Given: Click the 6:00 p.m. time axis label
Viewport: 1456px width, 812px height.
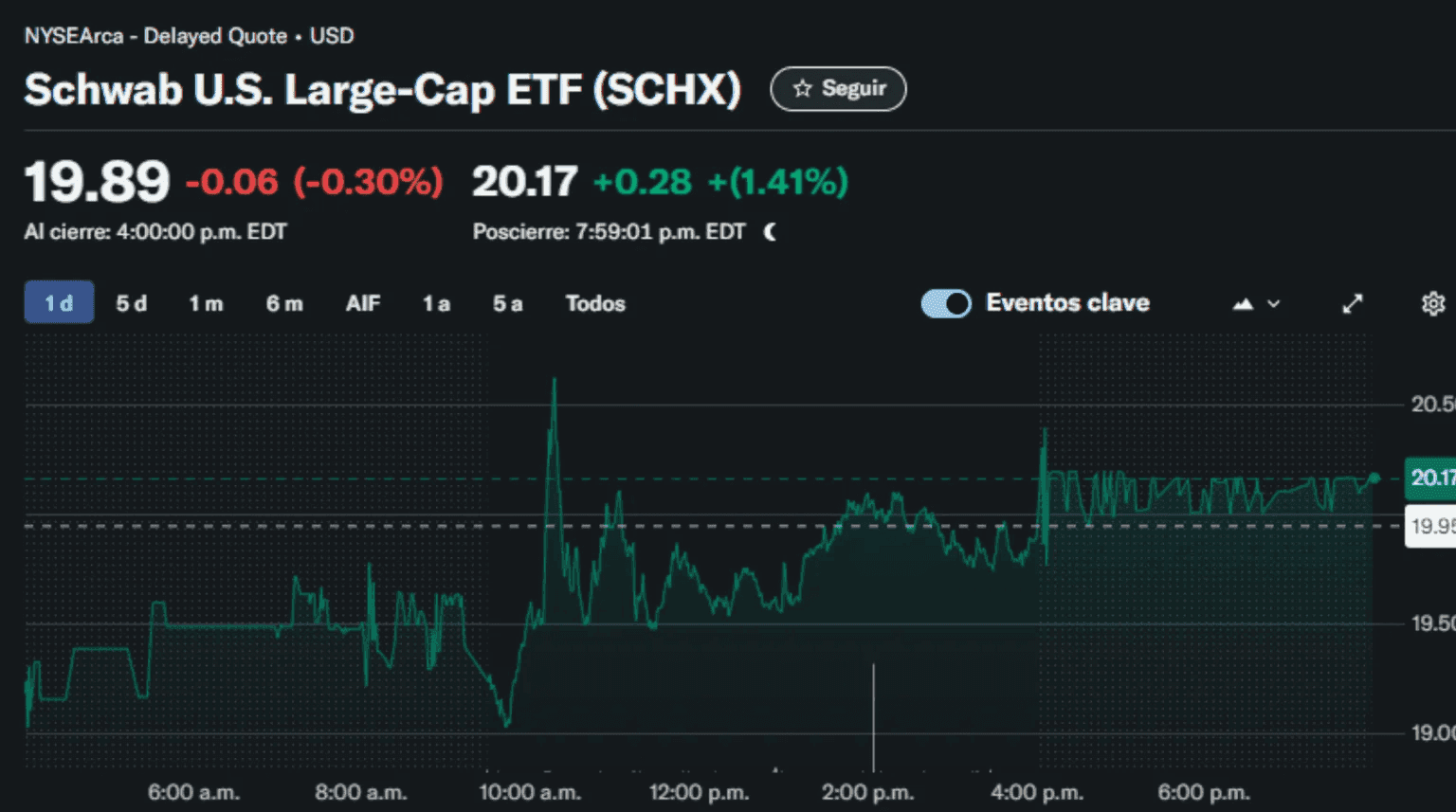Looking at the screenshot, I should point(1204,792).
